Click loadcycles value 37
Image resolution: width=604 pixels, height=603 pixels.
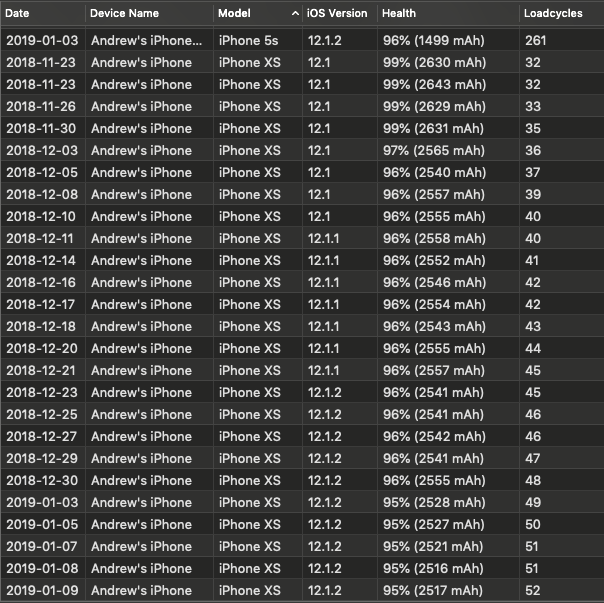point(533,172)
